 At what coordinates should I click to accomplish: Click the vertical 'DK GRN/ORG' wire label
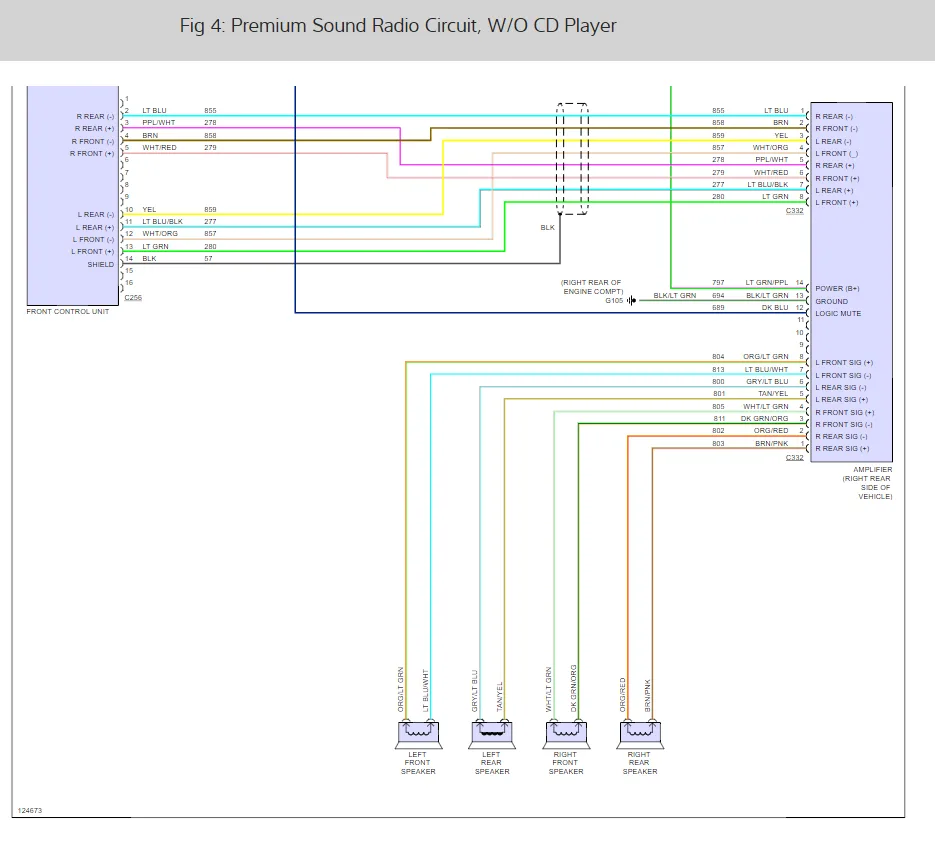click(574, 688)
